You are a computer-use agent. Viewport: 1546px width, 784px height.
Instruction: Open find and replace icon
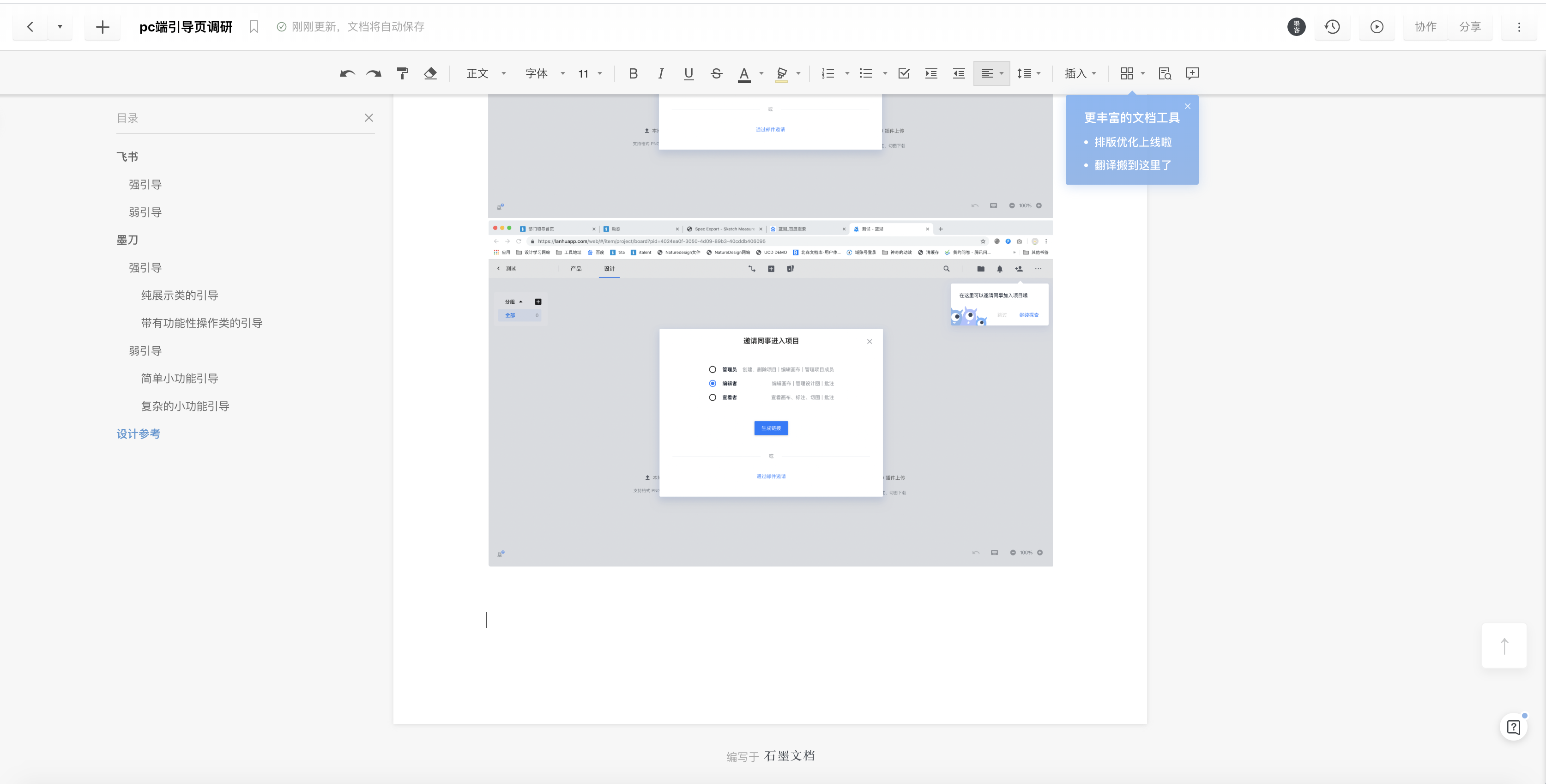click(x=1164, y=73)
